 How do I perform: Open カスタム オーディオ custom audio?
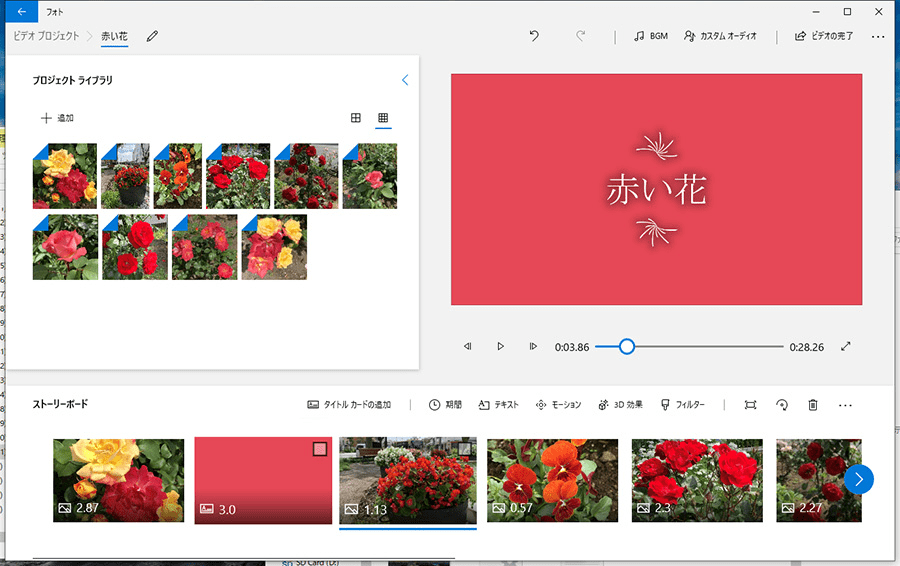point(720,36)
